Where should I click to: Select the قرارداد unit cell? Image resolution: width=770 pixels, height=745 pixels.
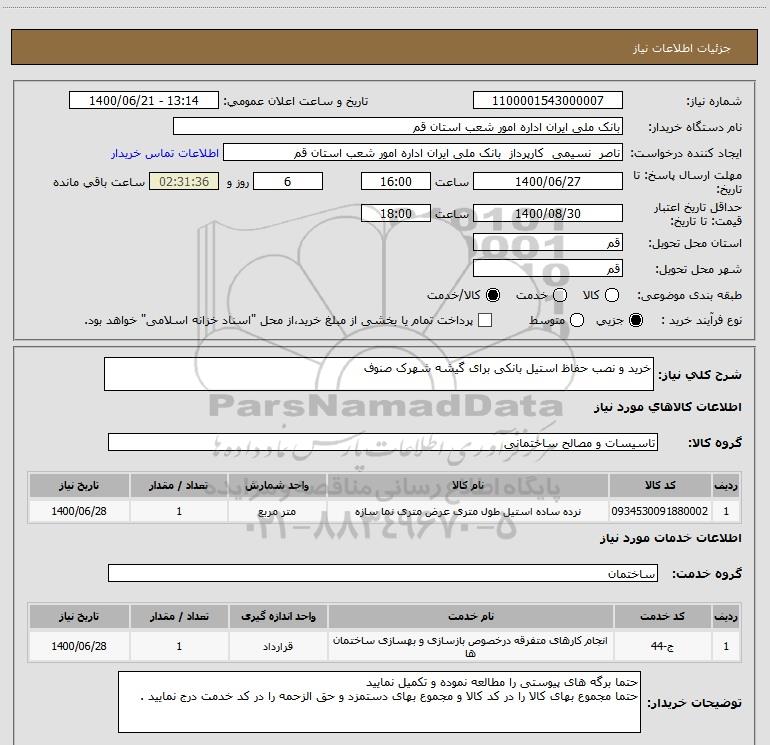click(278, 646)
